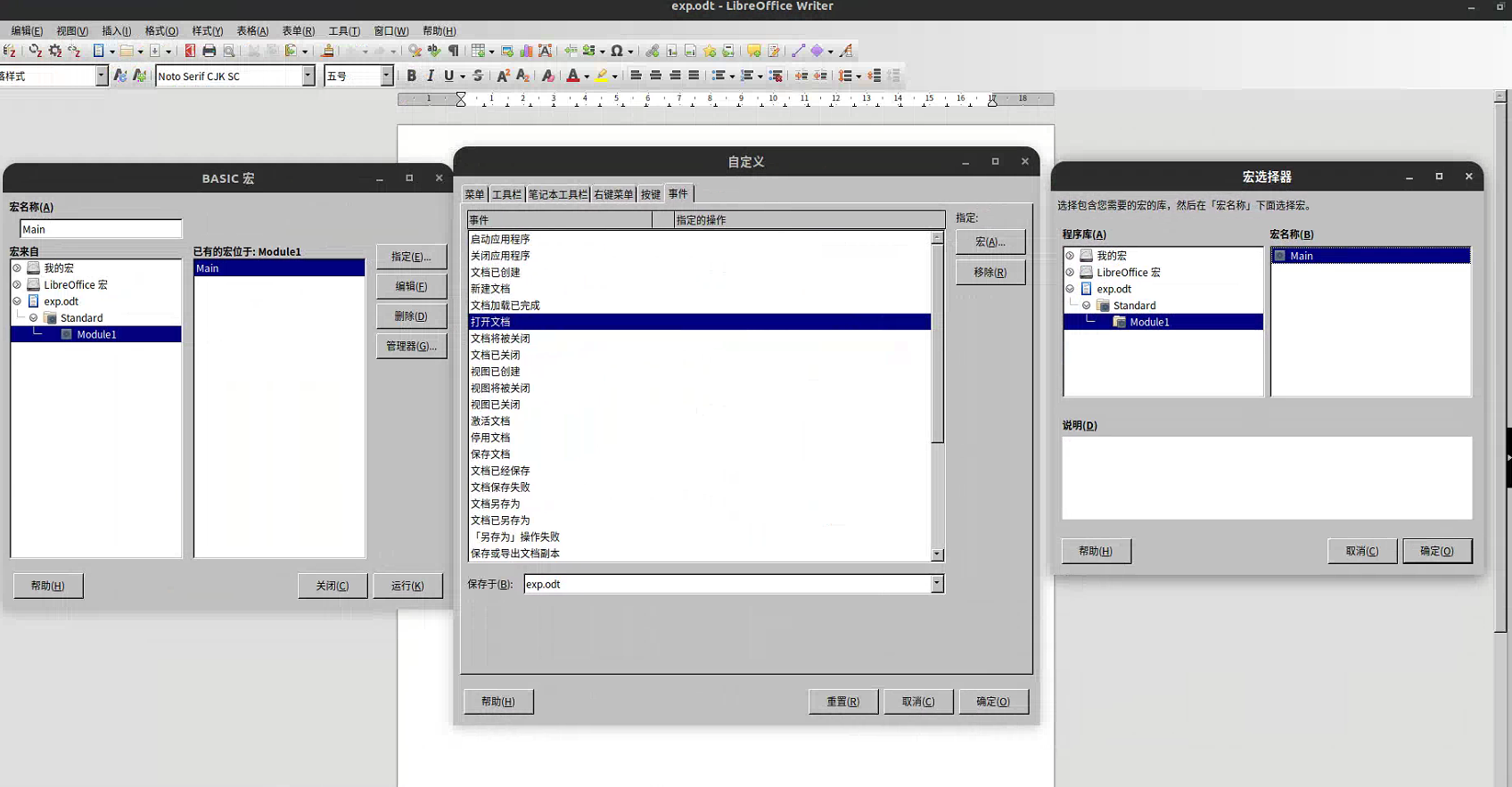Select the Clone Formatting paintbrush icon

click(x=328, y=51)
